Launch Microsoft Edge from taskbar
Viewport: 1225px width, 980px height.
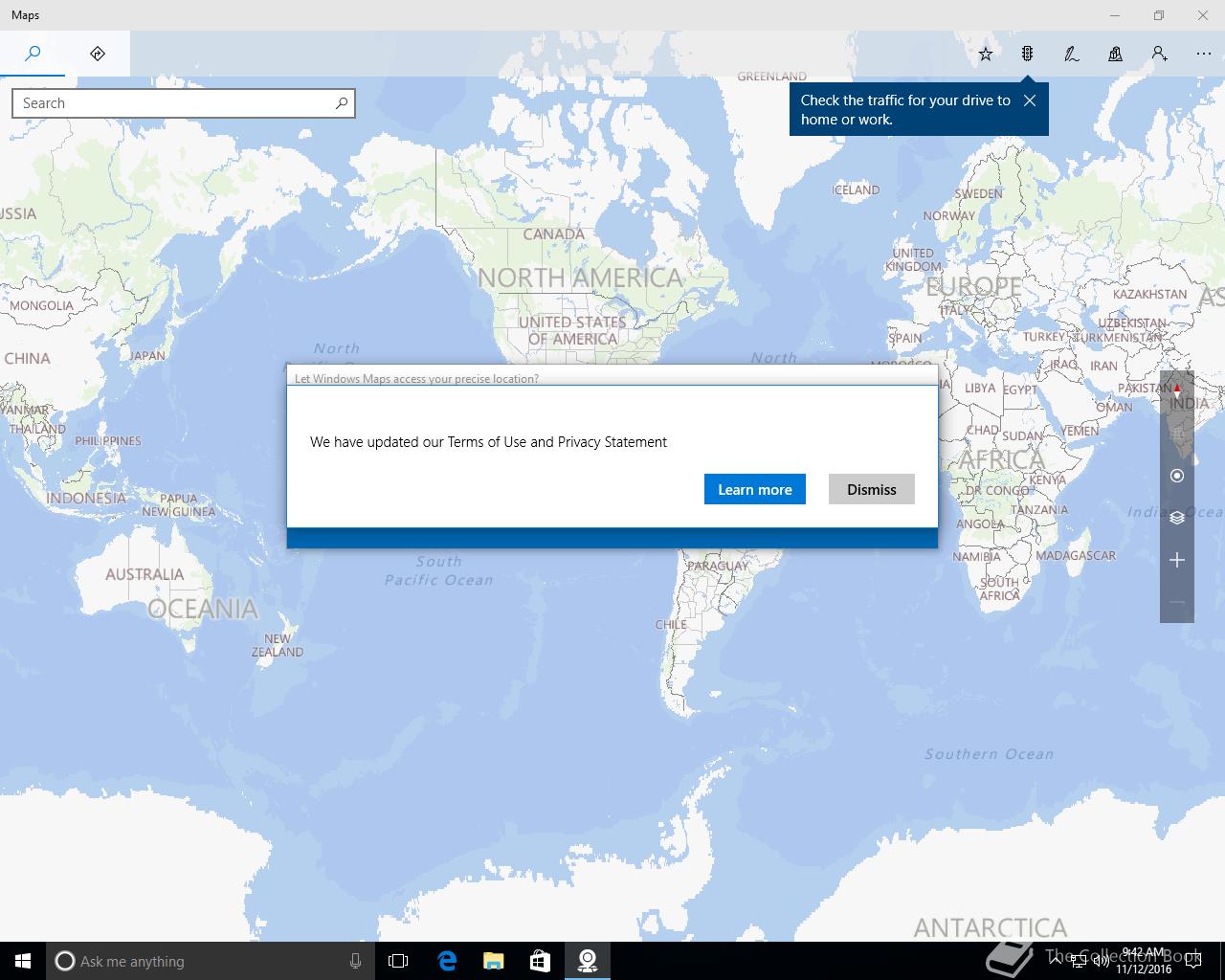[447, 961]
